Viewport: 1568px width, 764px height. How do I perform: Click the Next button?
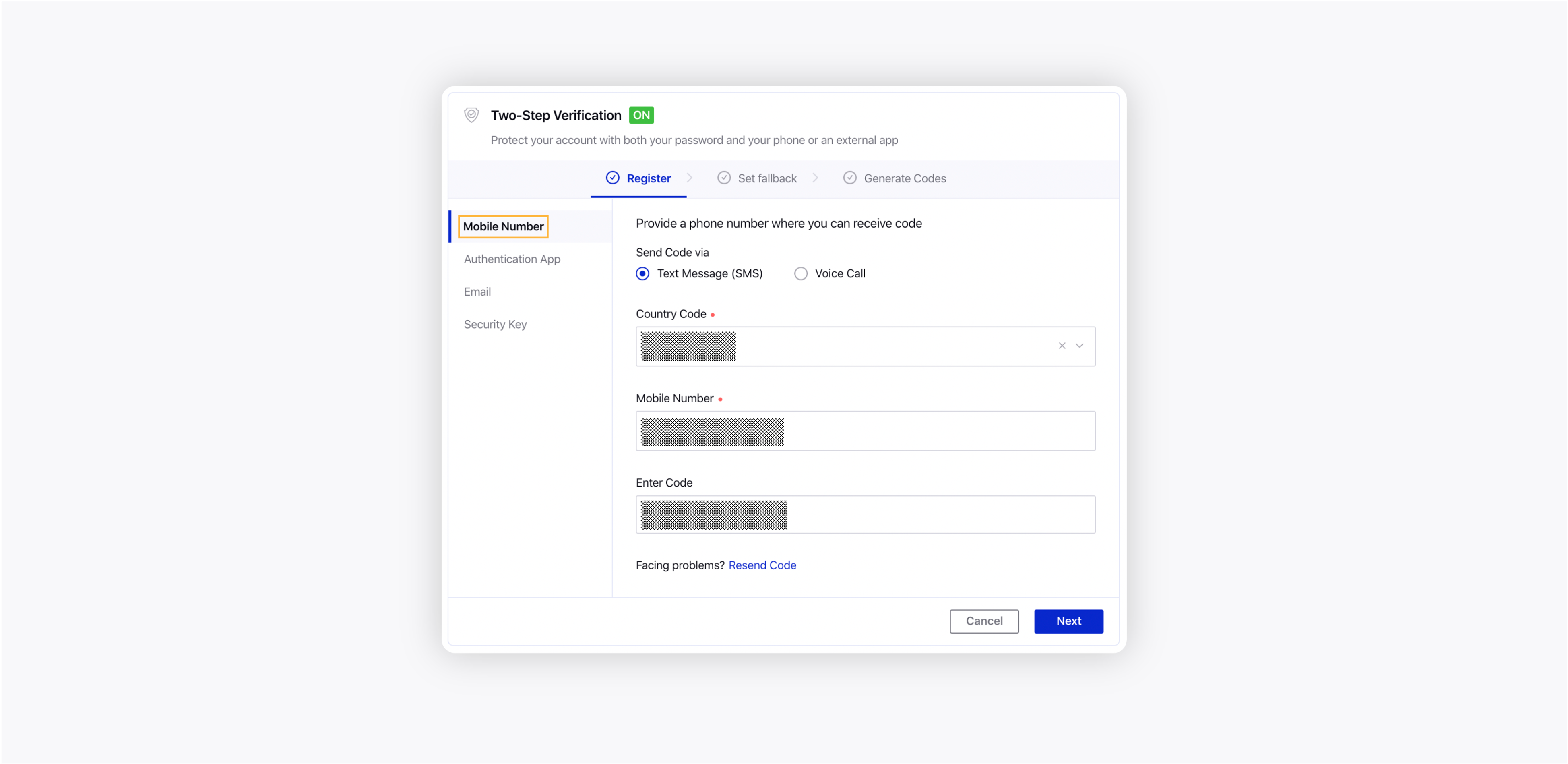point(1068,621)
